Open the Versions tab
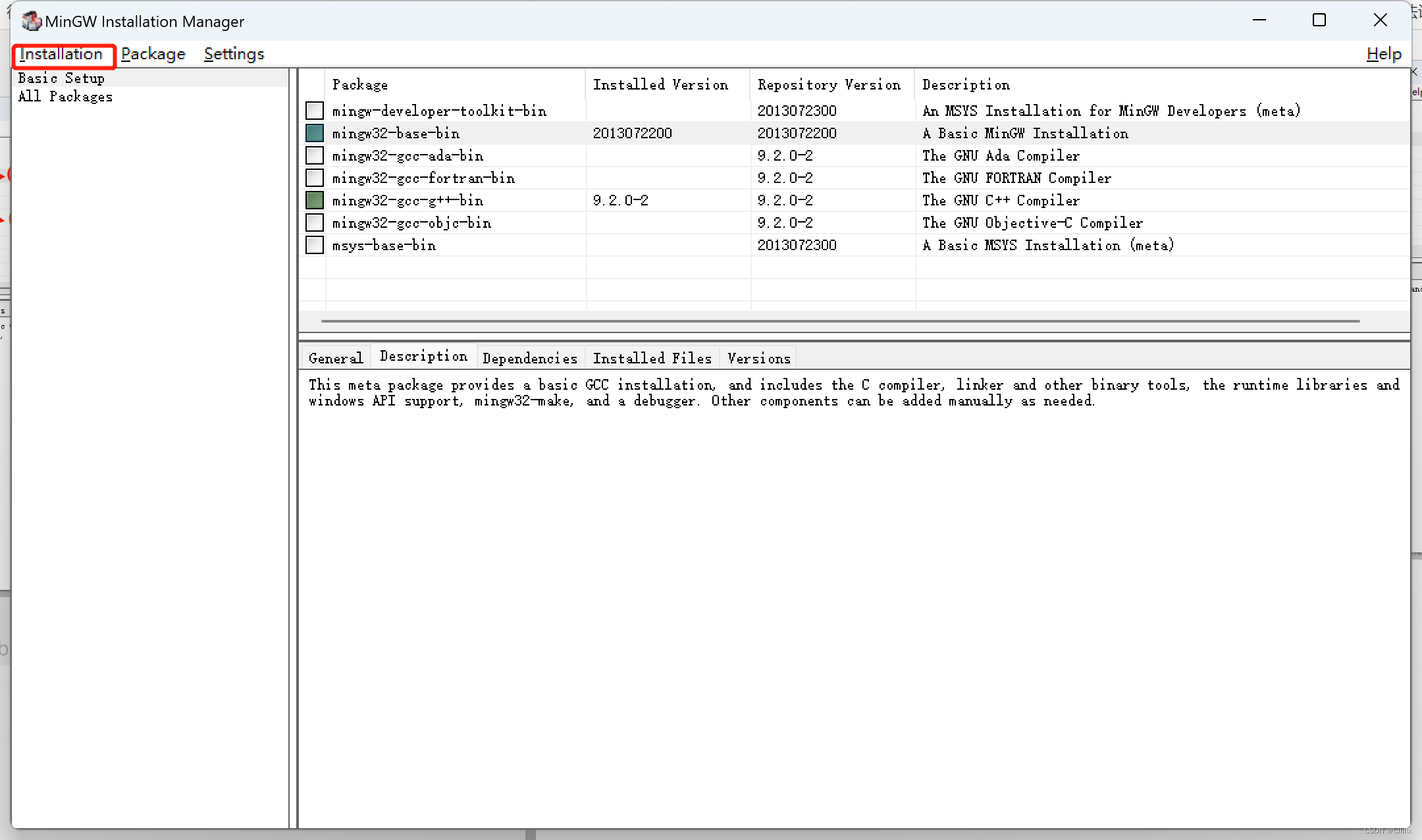The image size is (1422, 840). (x=758, y=358)
